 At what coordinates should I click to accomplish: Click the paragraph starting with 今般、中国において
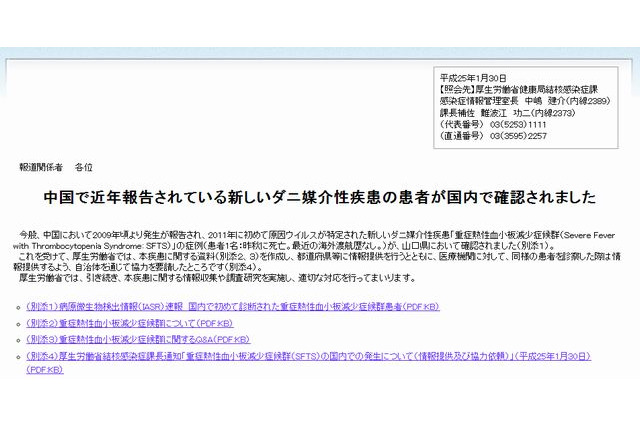[320, 232]
